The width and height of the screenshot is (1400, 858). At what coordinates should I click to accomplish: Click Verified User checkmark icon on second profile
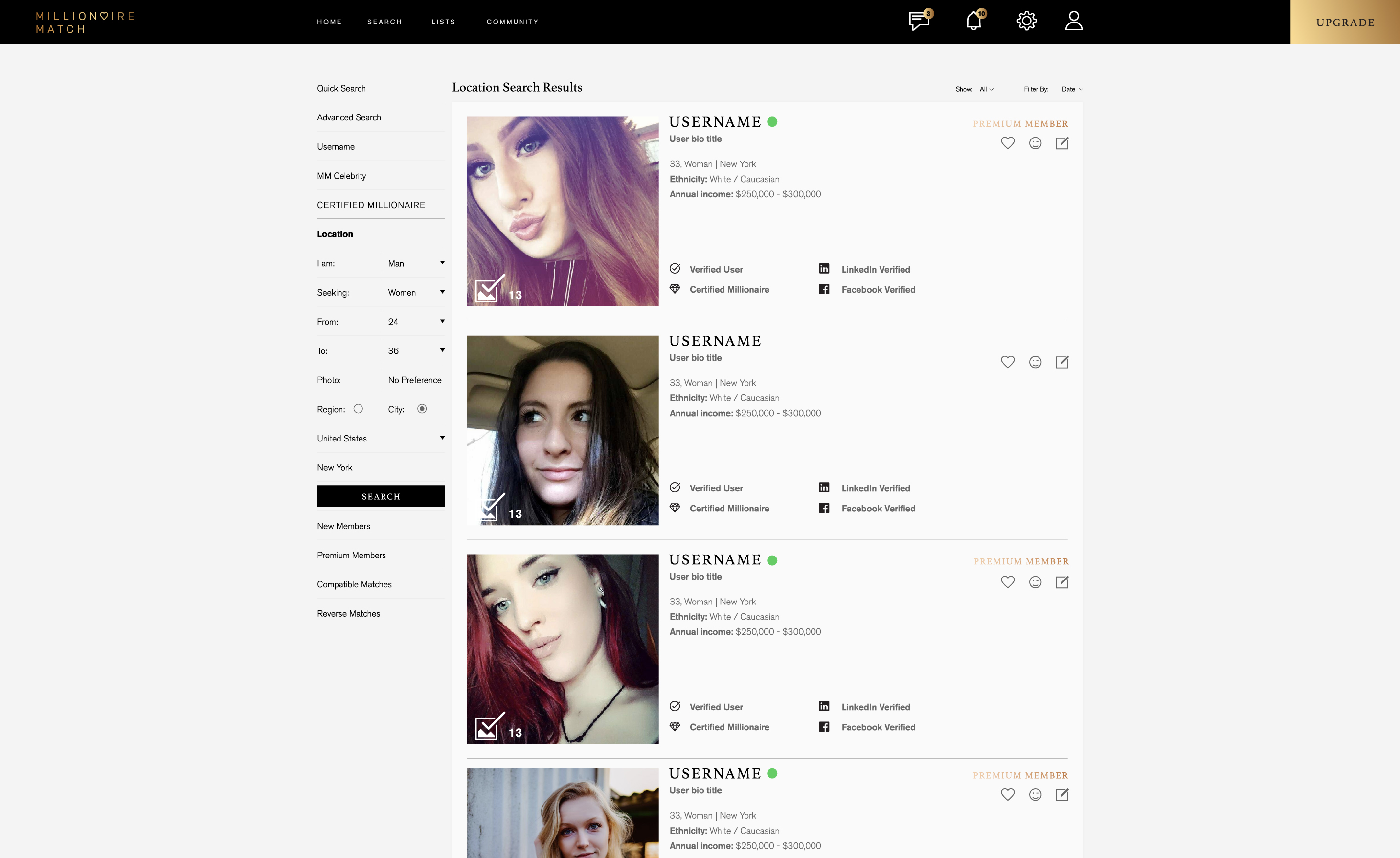675,487
